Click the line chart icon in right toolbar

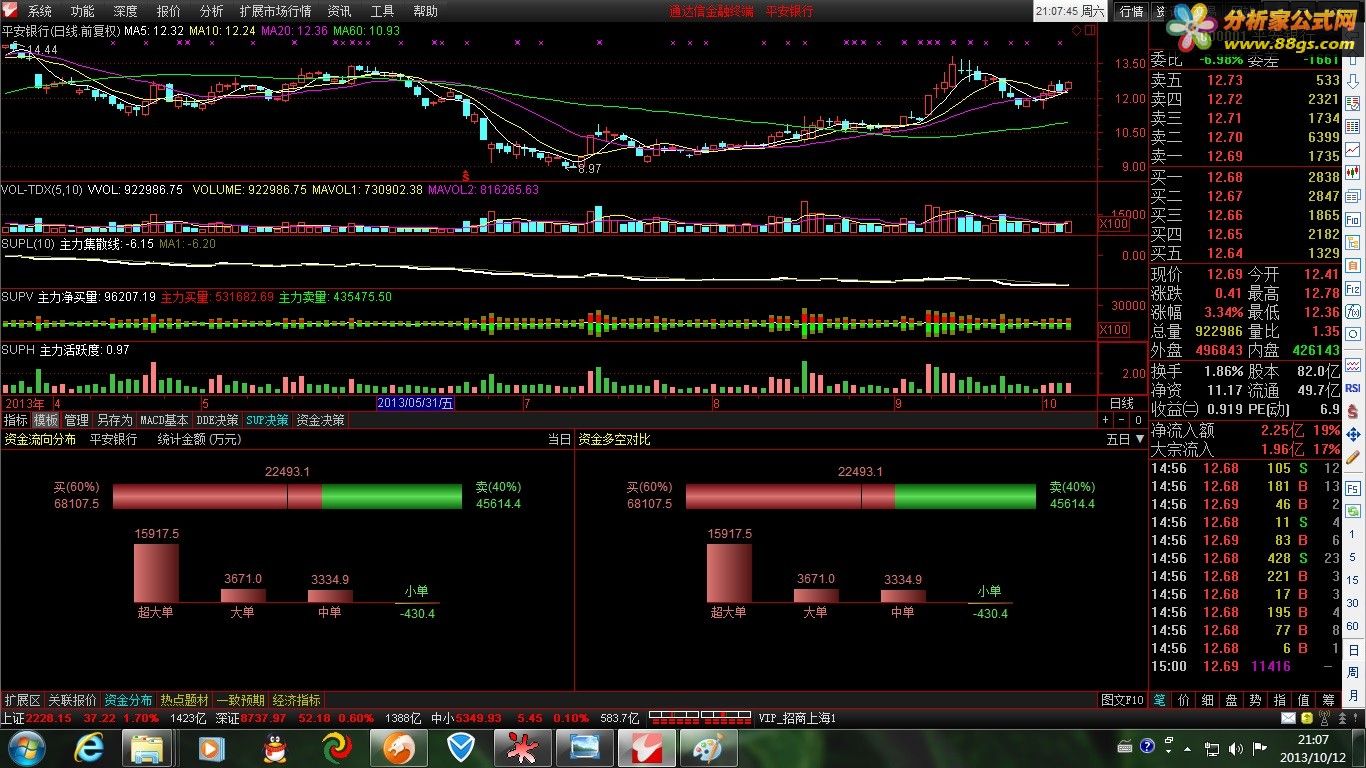click(x=1352, y=150)
